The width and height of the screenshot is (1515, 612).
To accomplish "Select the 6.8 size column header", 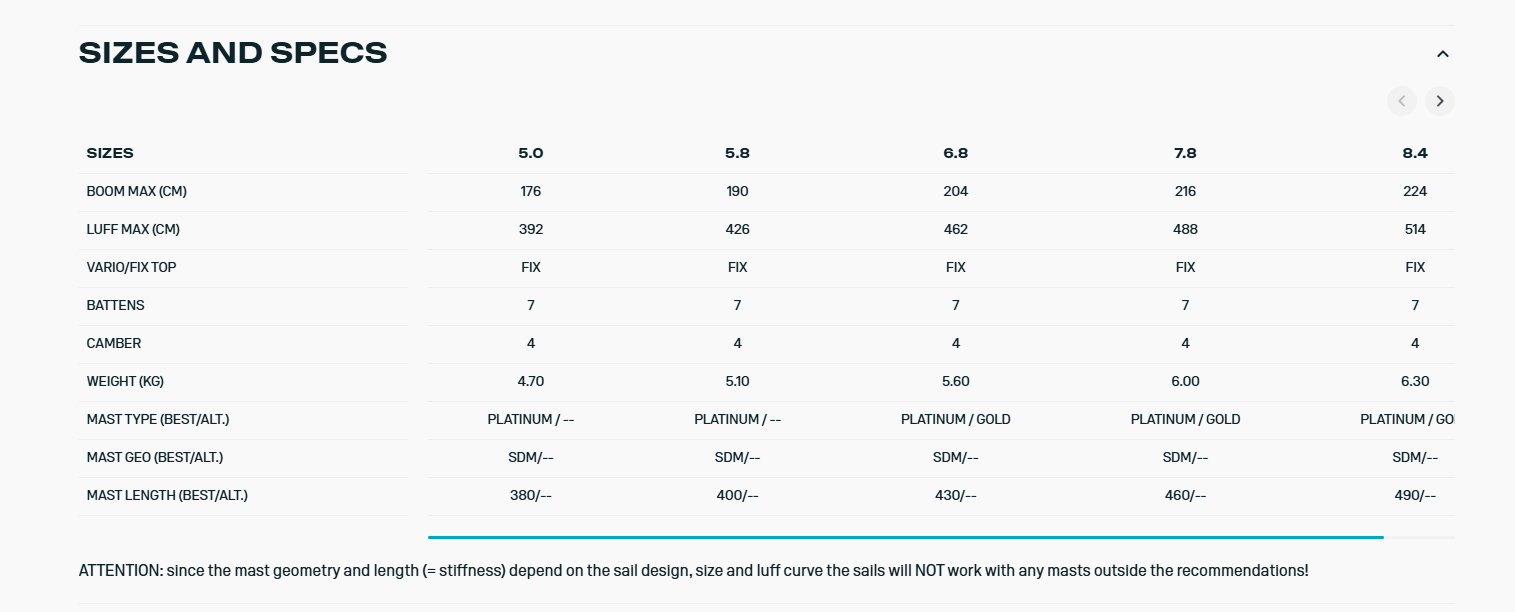I will [955, 153].
